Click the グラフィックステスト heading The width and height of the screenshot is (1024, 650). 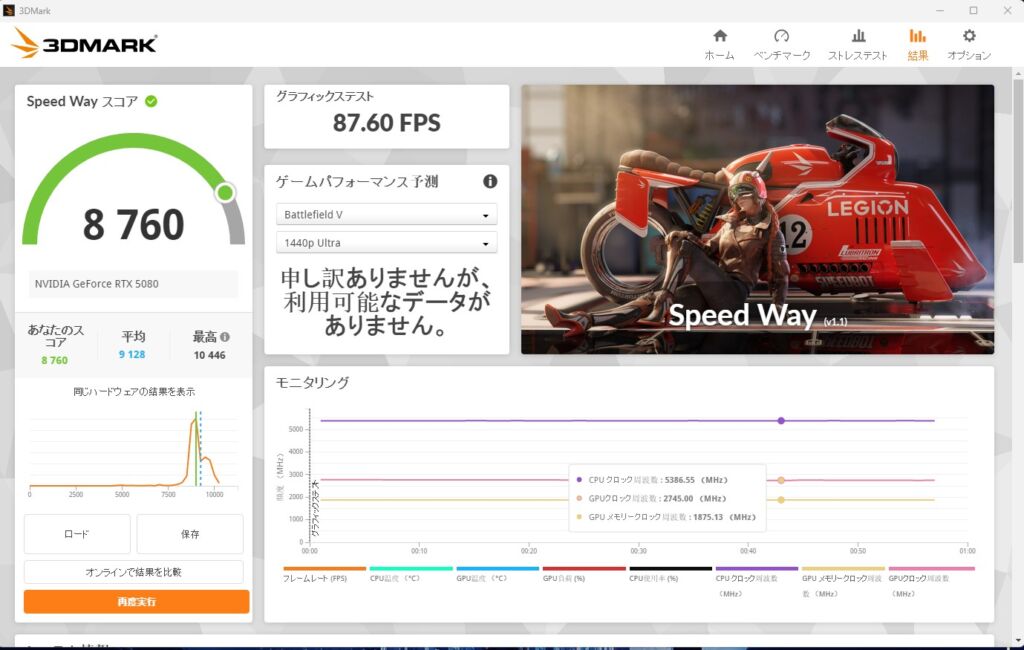(325, 96)
